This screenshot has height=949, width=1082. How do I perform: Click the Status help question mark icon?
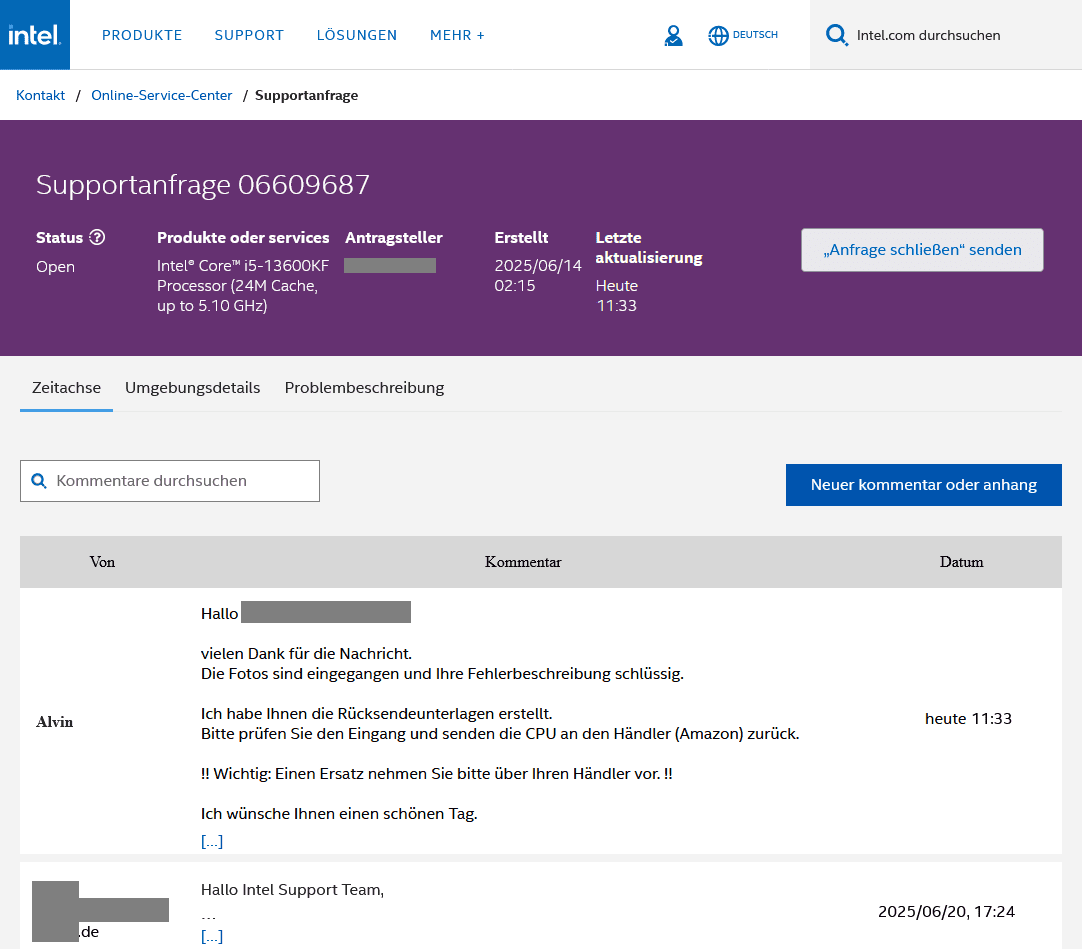point(97,237)
